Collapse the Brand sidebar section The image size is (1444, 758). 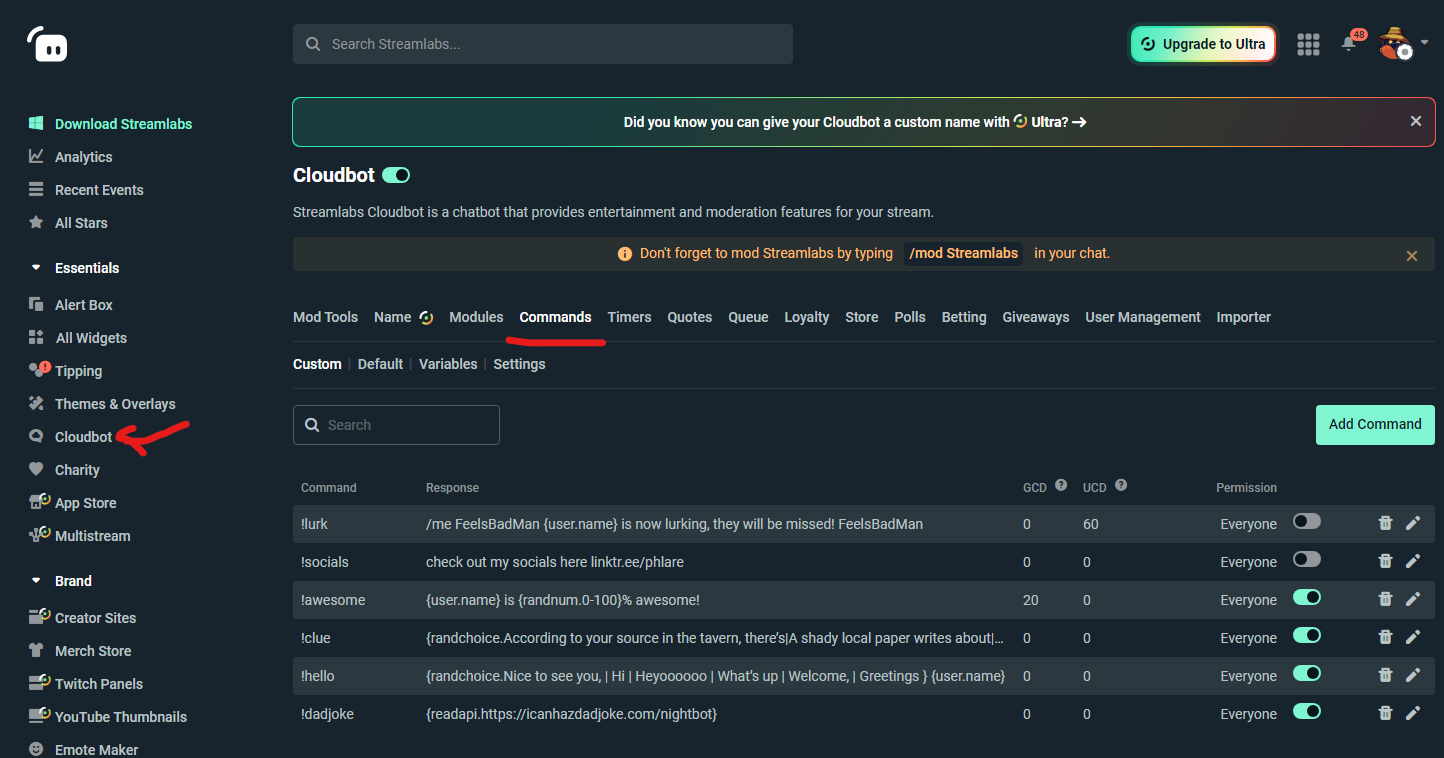point(37,581)
